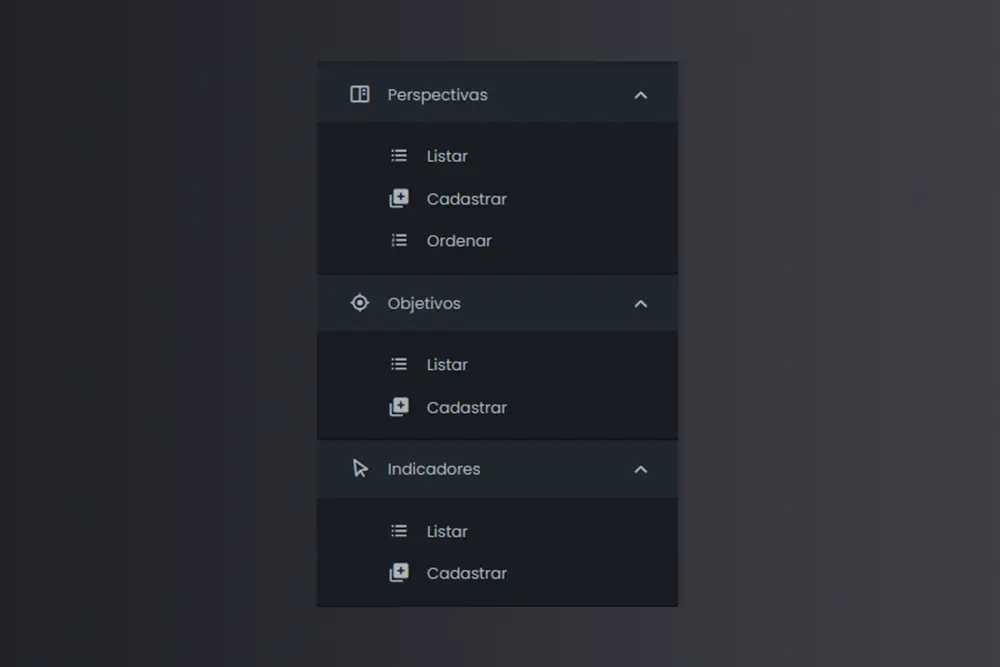
Task: Open Ordenar under Perspectivas
Action: (459, 241)
